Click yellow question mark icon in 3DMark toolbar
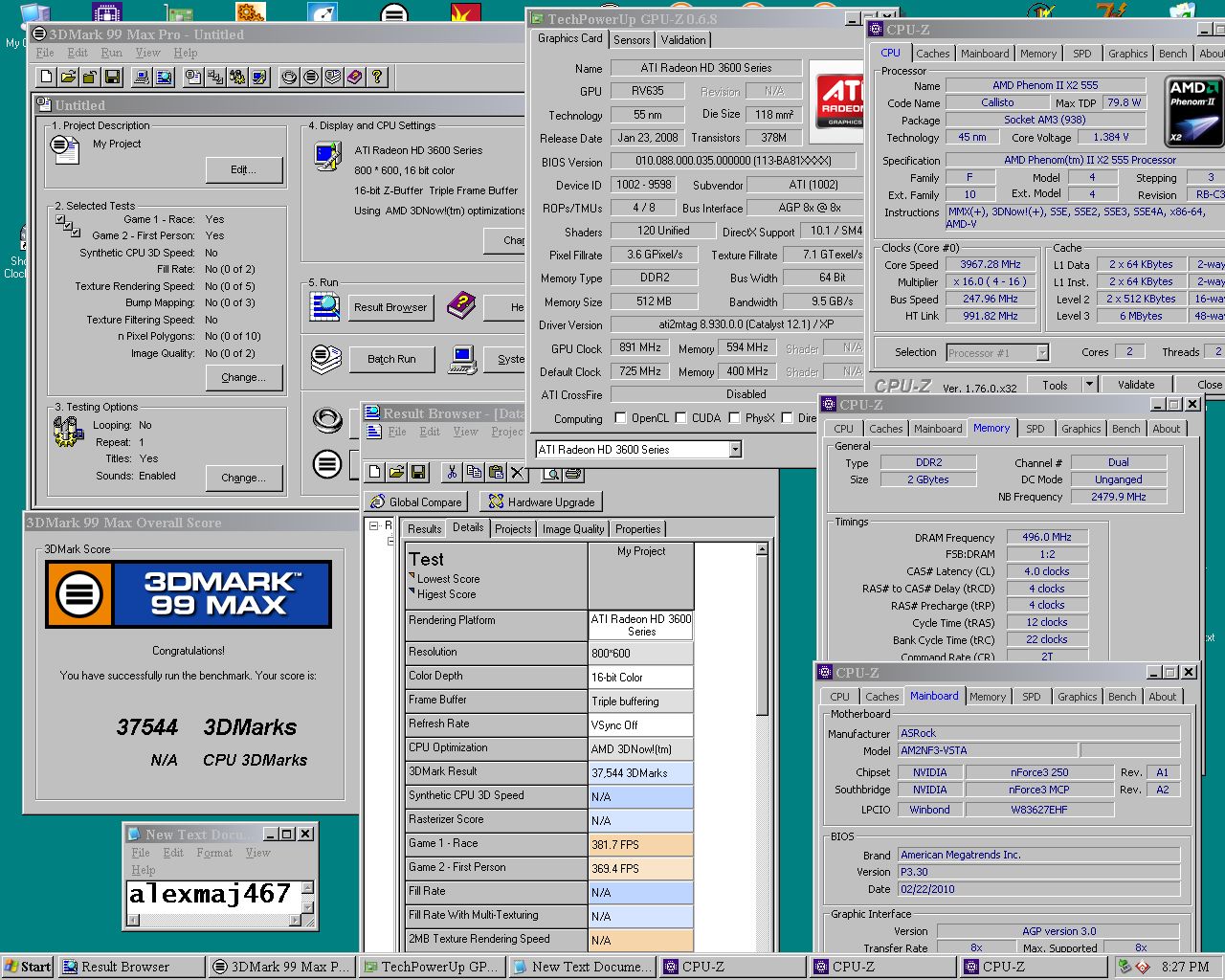The height and width of the screenshot is (980, 1225). (x=377, y=77)
